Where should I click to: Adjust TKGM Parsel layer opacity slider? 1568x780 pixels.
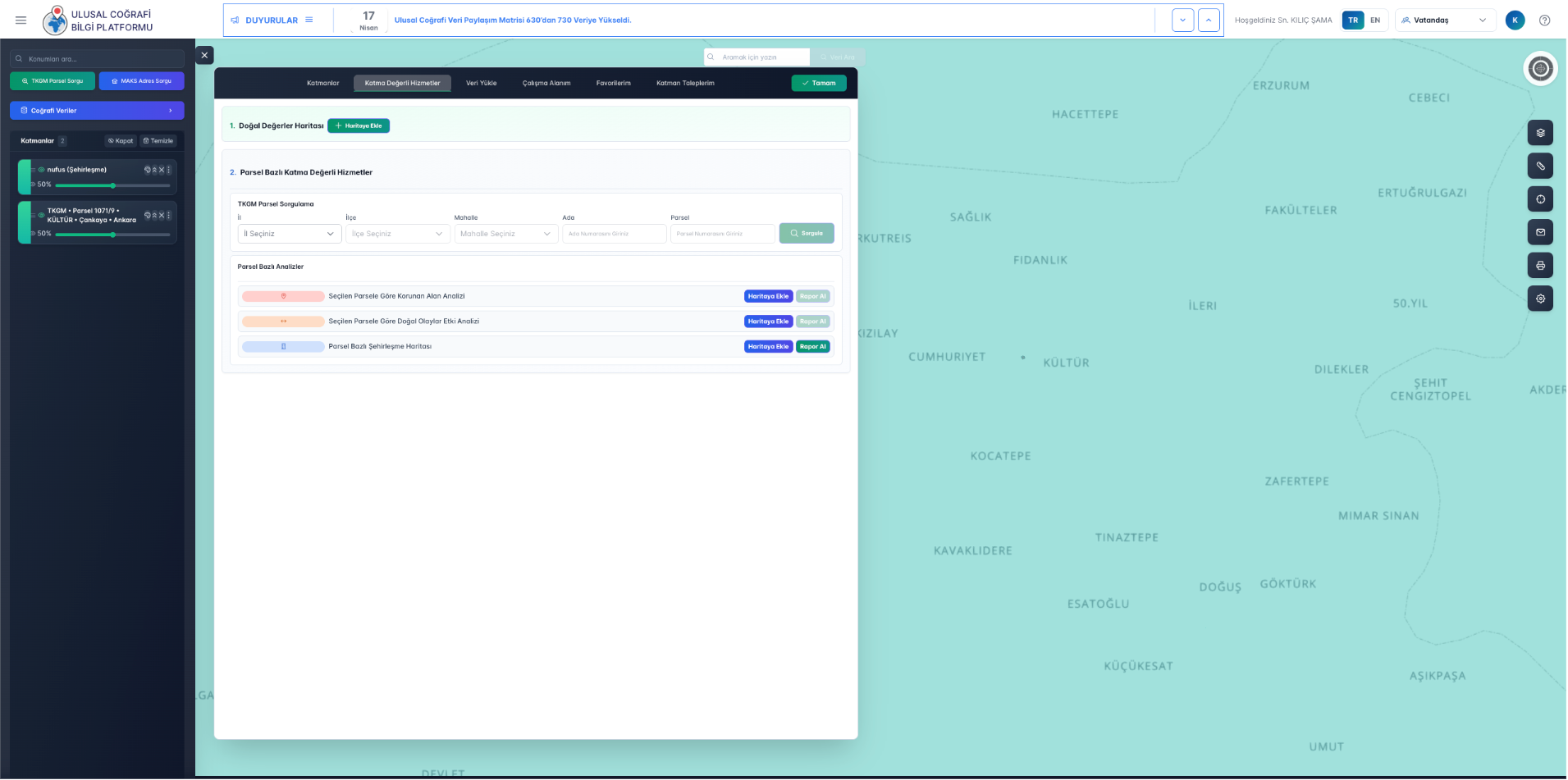tap(113, 235)
